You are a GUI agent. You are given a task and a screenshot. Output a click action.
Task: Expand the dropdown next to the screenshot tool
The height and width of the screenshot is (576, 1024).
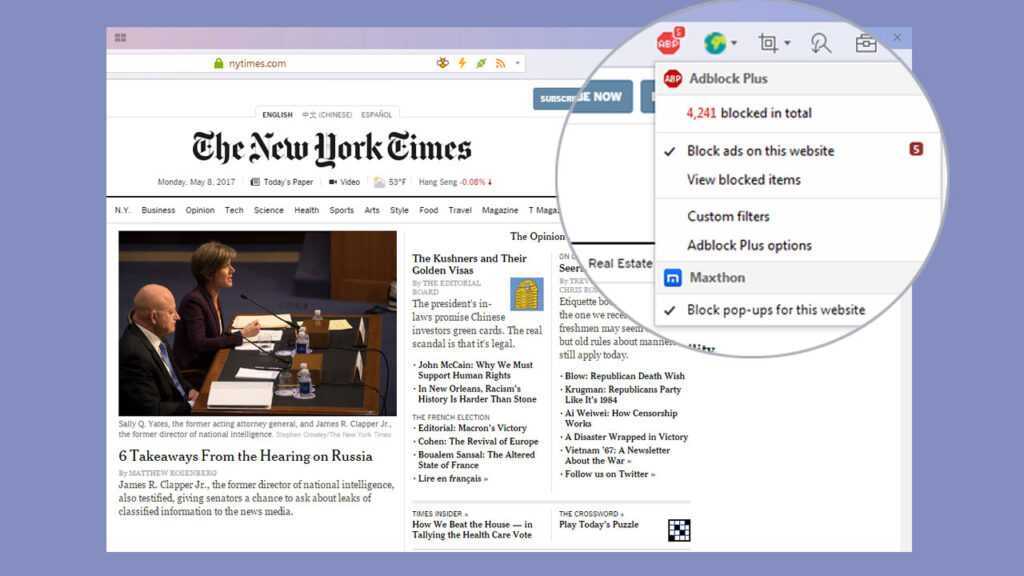click(786, 45)
